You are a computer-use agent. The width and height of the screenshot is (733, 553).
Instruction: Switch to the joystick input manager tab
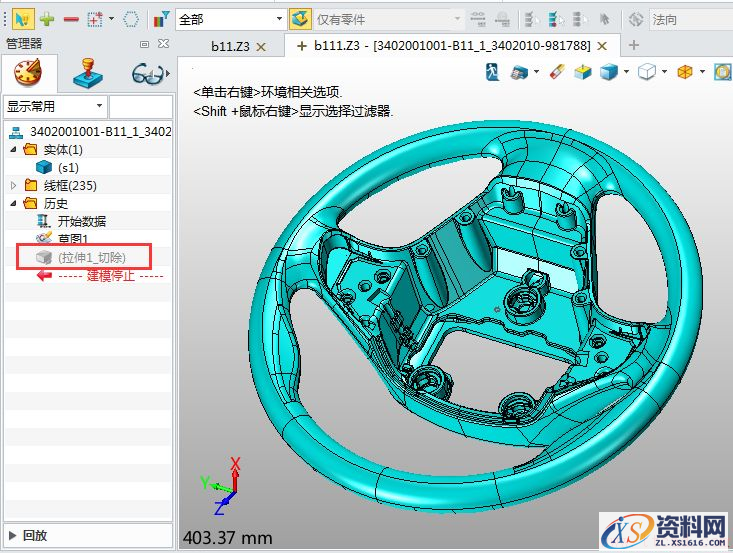pyautogui.click(x=88, y=73)
